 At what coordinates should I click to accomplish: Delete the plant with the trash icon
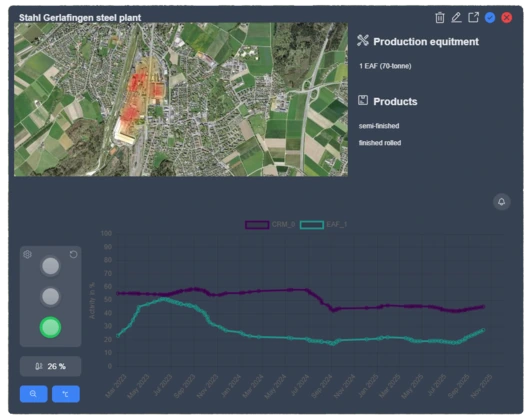(x=440, y=18)
